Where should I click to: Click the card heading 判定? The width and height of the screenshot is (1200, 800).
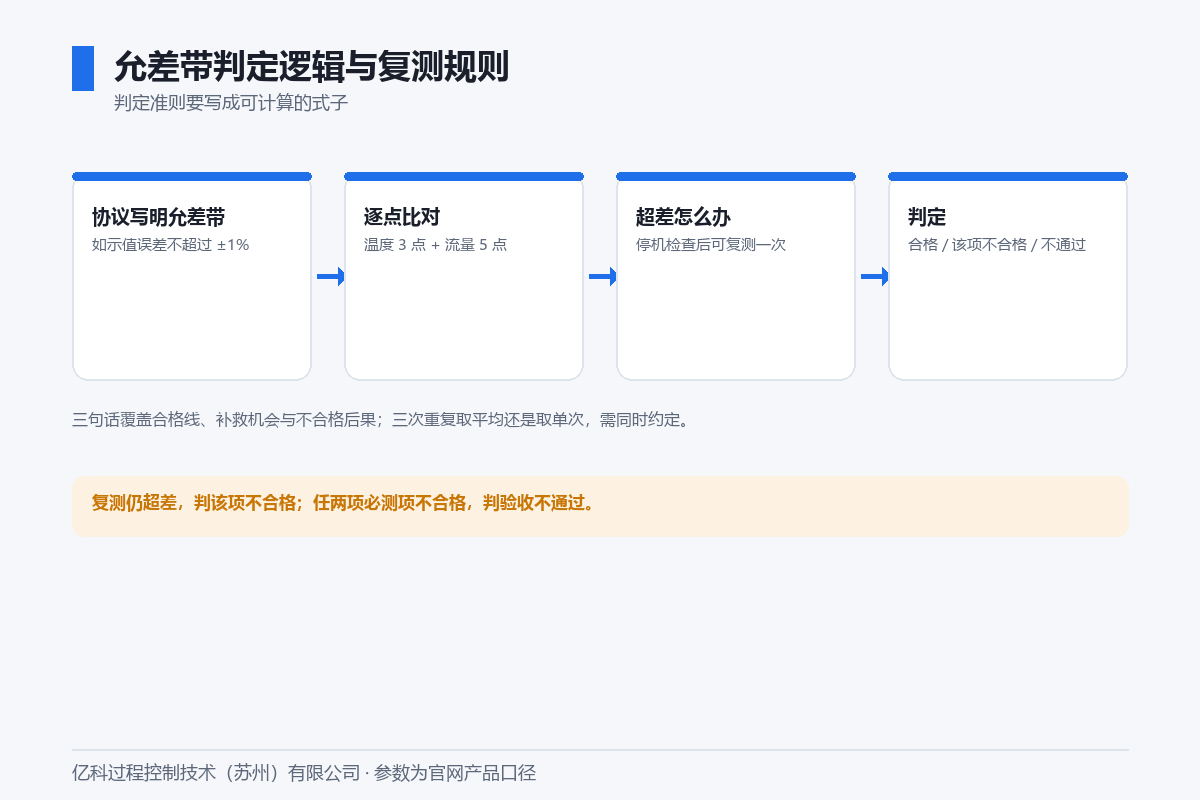(x=927, y=217)
